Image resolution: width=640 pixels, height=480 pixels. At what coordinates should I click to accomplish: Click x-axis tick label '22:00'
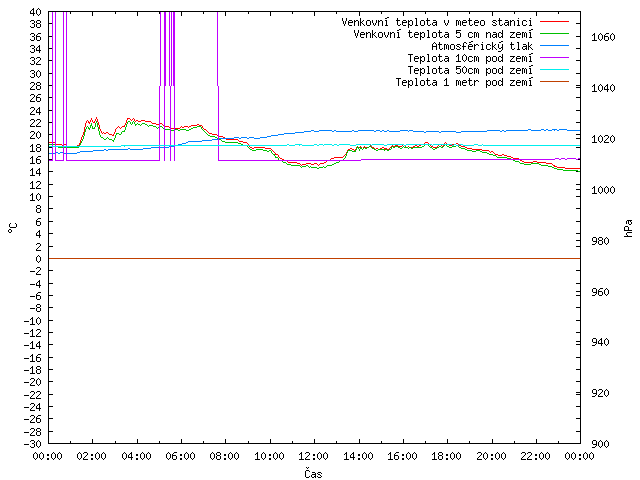tap(536, 456)
